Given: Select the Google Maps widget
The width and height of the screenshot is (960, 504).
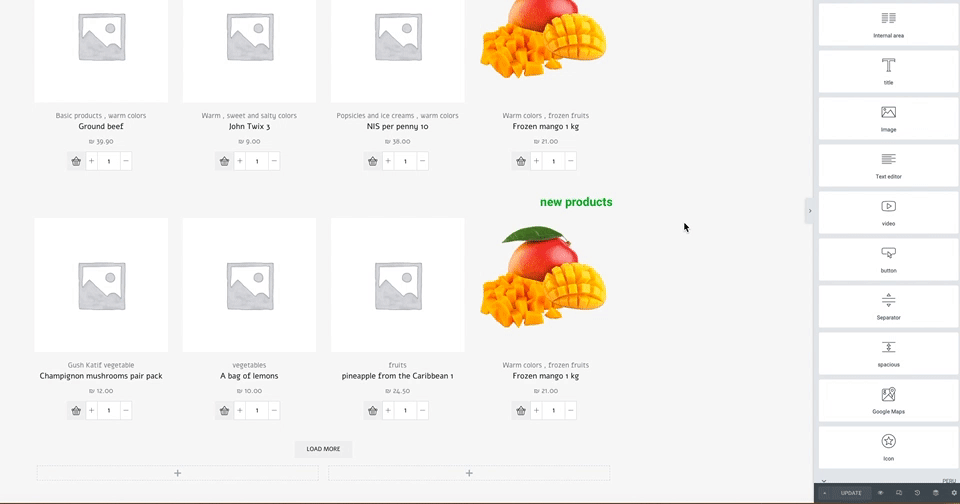Looking at the screenshot, I should point(888,401).
